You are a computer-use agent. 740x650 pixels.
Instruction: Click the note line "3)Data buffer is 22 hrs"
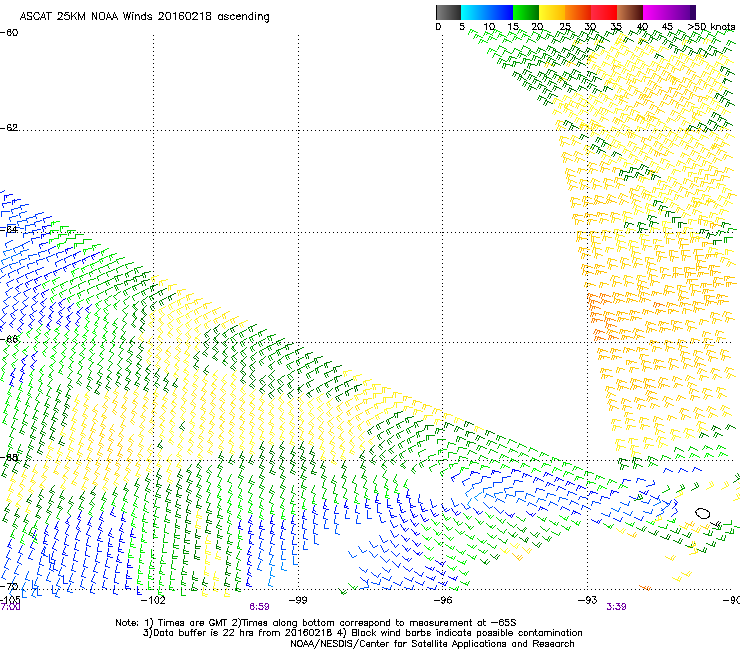[362, 633]
